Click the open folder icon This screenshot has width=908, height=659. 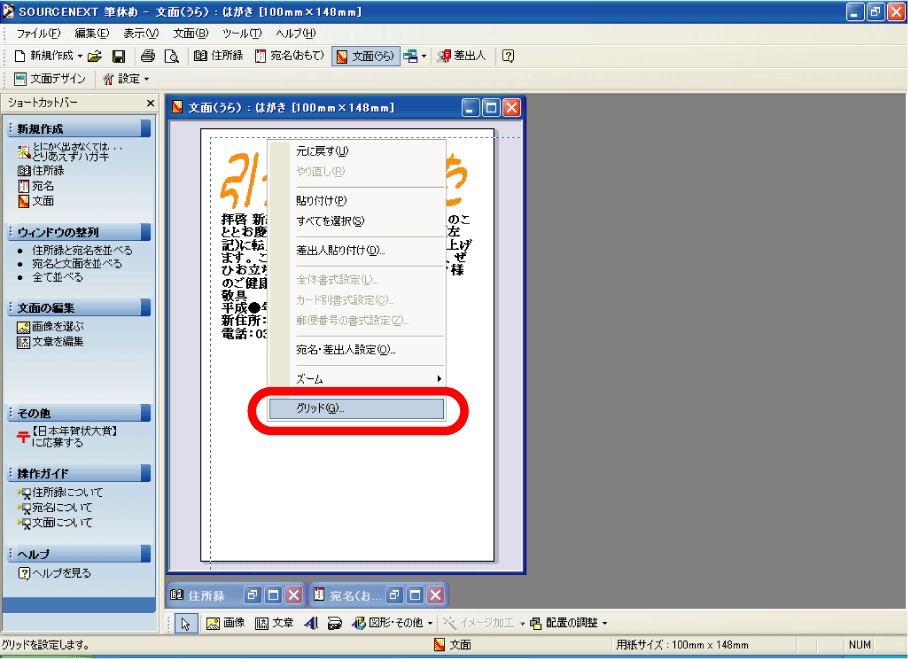point(95,56)
